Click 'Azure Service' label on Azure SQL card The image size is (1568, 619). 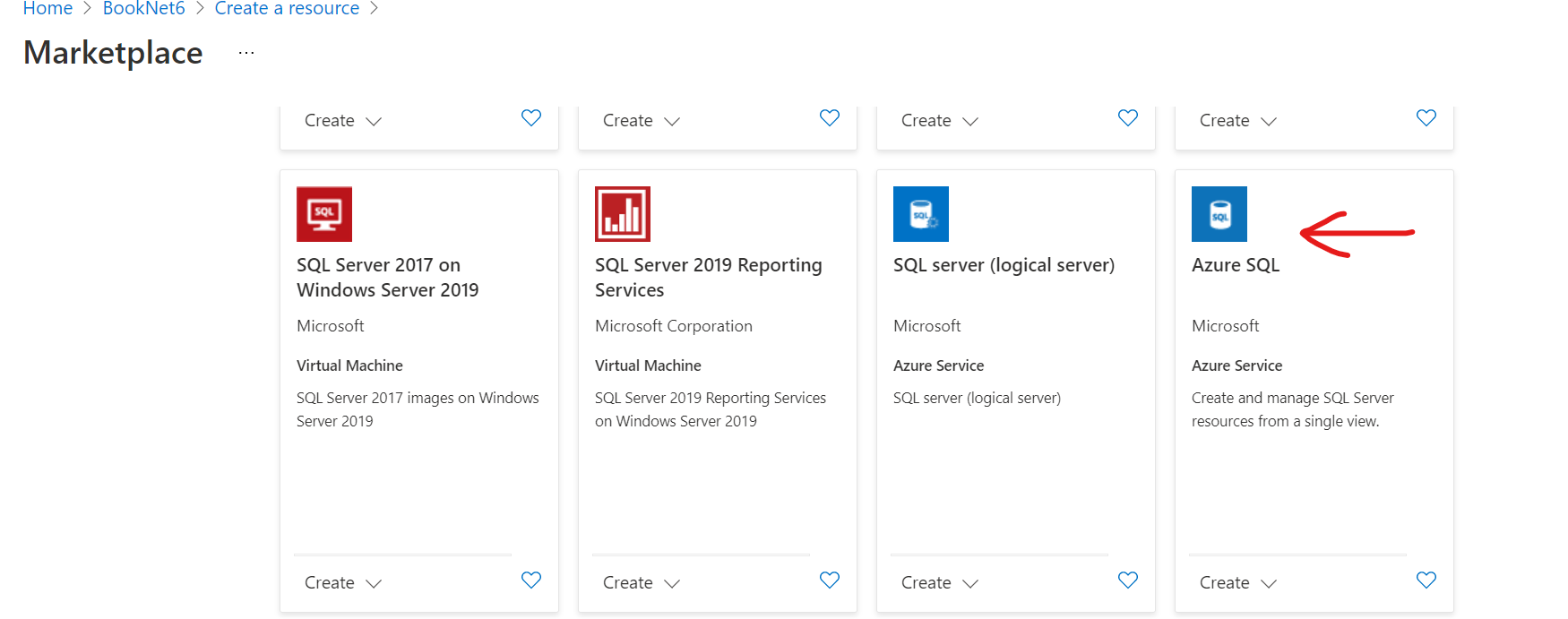pyautogui.click(x=1236, y=365)
